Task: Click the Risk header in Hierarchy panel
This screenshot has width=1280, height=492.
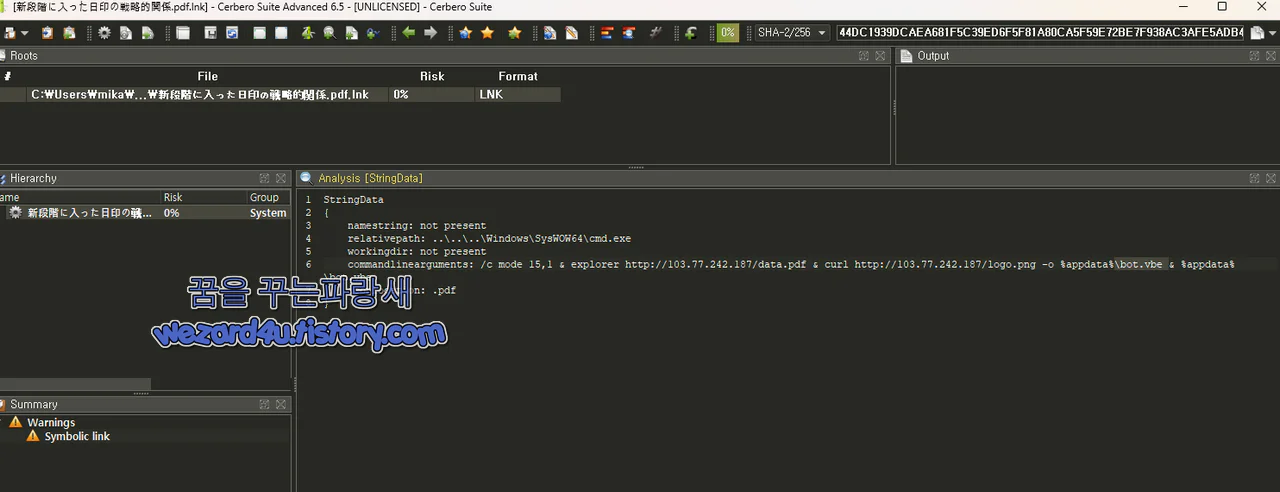Action: coord(204,197)
